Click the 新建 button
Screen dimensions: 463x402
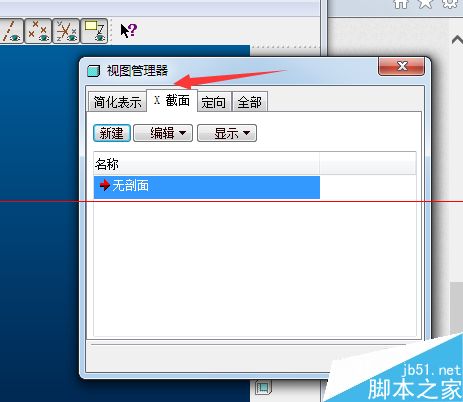pyautogui.click(x=112, y=133)
